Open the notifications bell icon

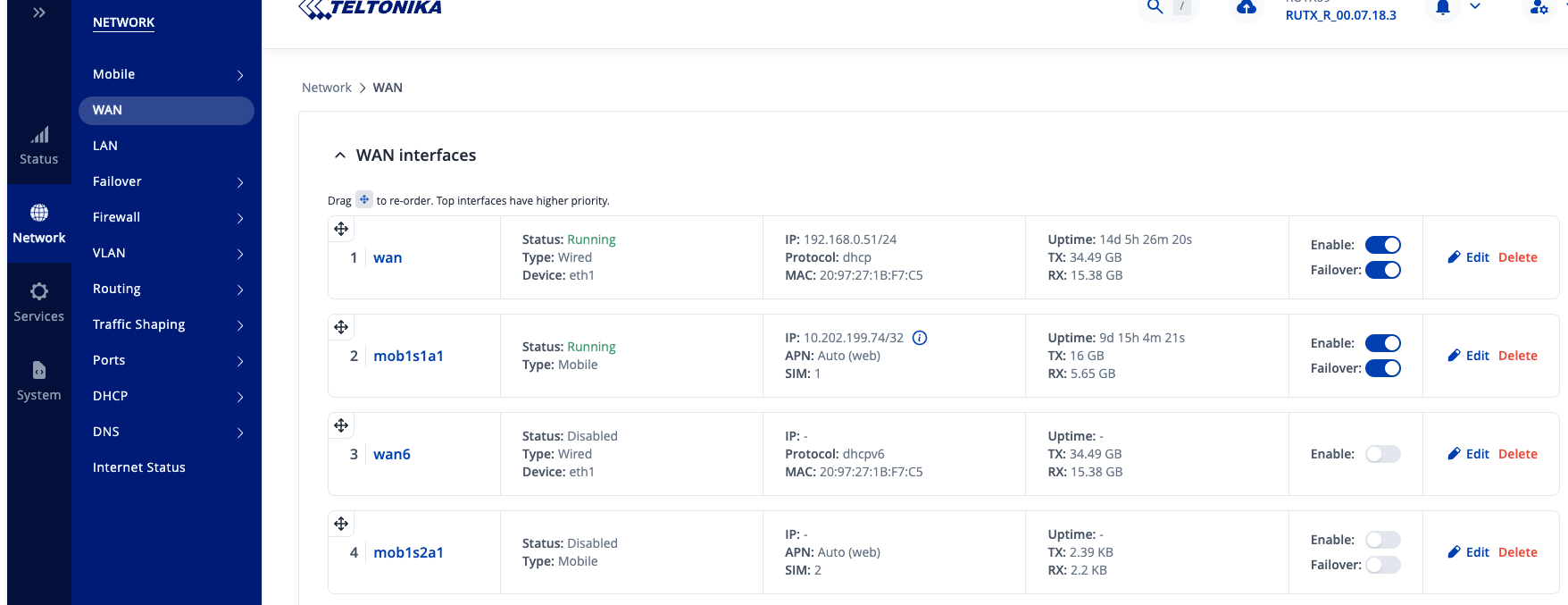pyautogui.click(x=1443, y=7)
